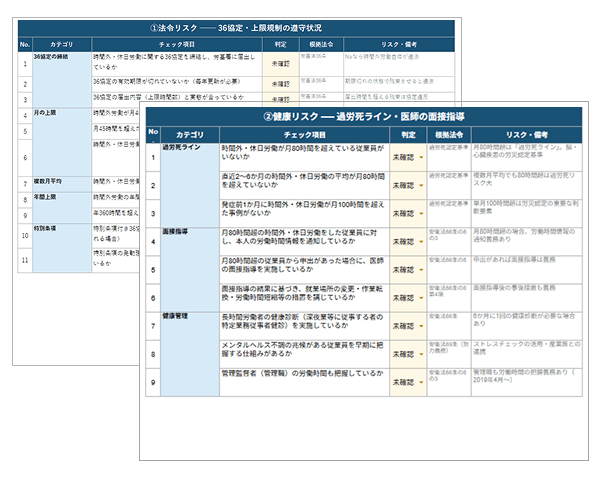
Task: Click the 未確認 cell in legal-risk sheet row 3
Action: pyautogui.click(x=280, y=99)
